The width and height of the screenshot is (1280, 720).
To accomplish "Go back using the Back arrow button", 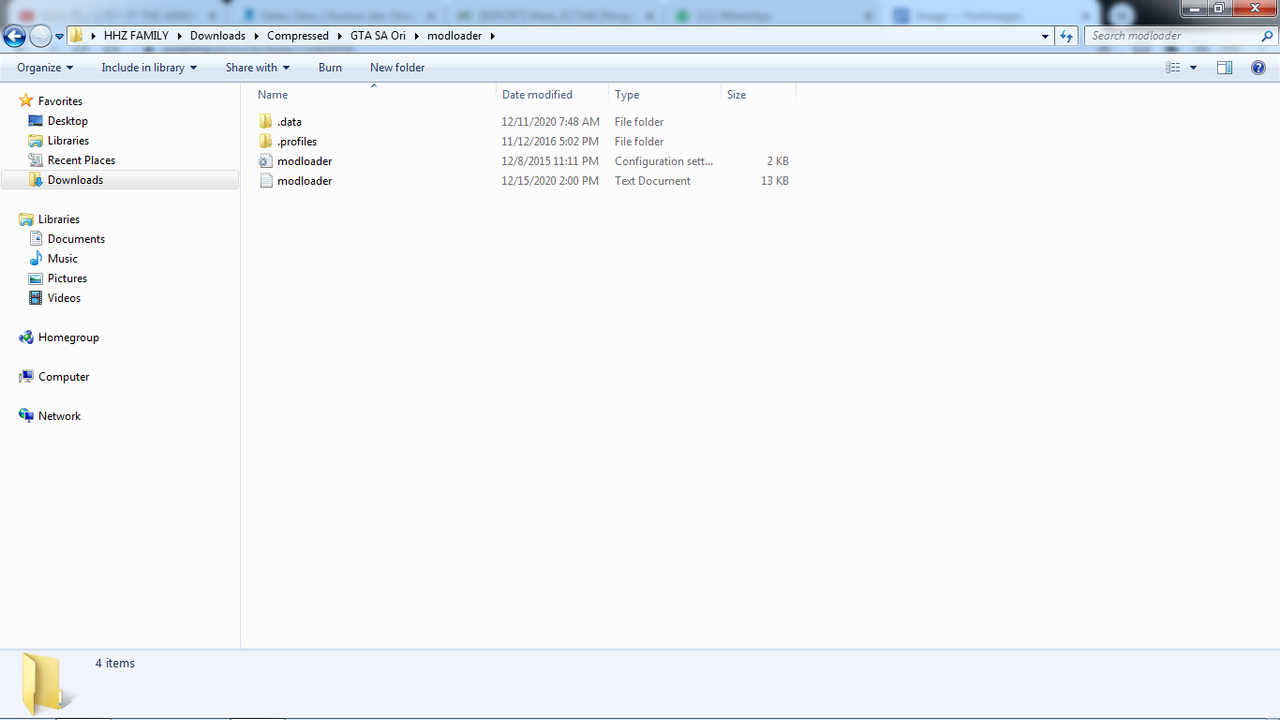I will point(14,37).
